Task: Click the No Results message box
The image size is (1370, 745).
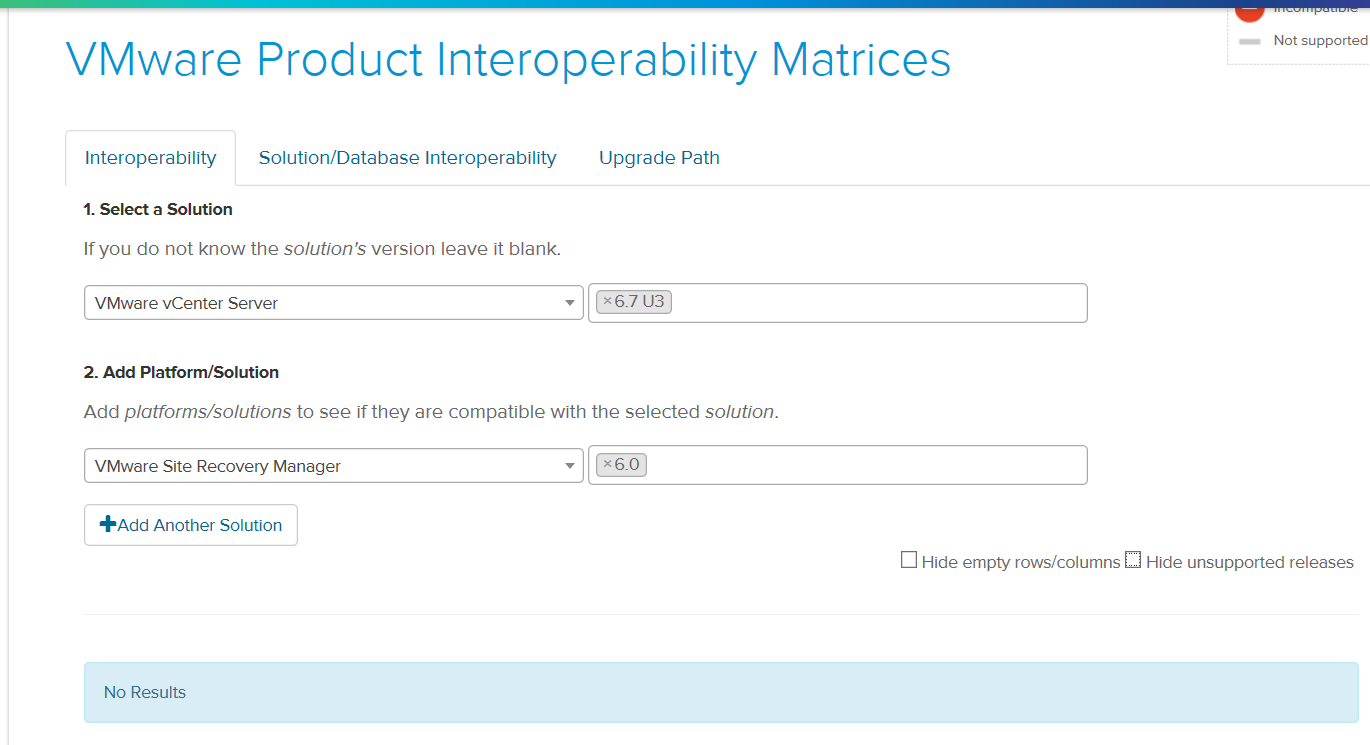Action: click(721, 692)
